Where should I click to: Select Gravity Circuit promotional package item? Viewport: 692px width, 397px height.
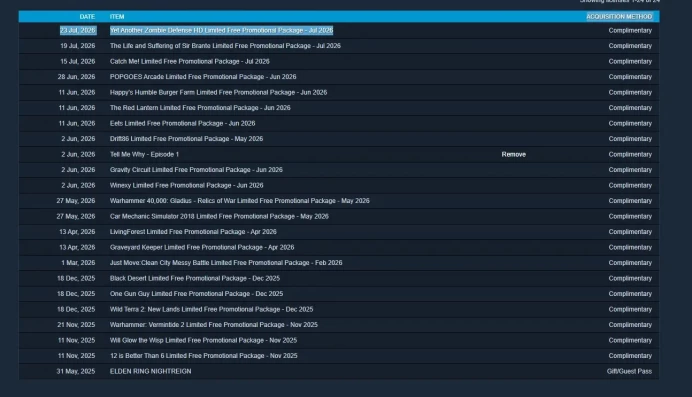[x=196, y=170]
